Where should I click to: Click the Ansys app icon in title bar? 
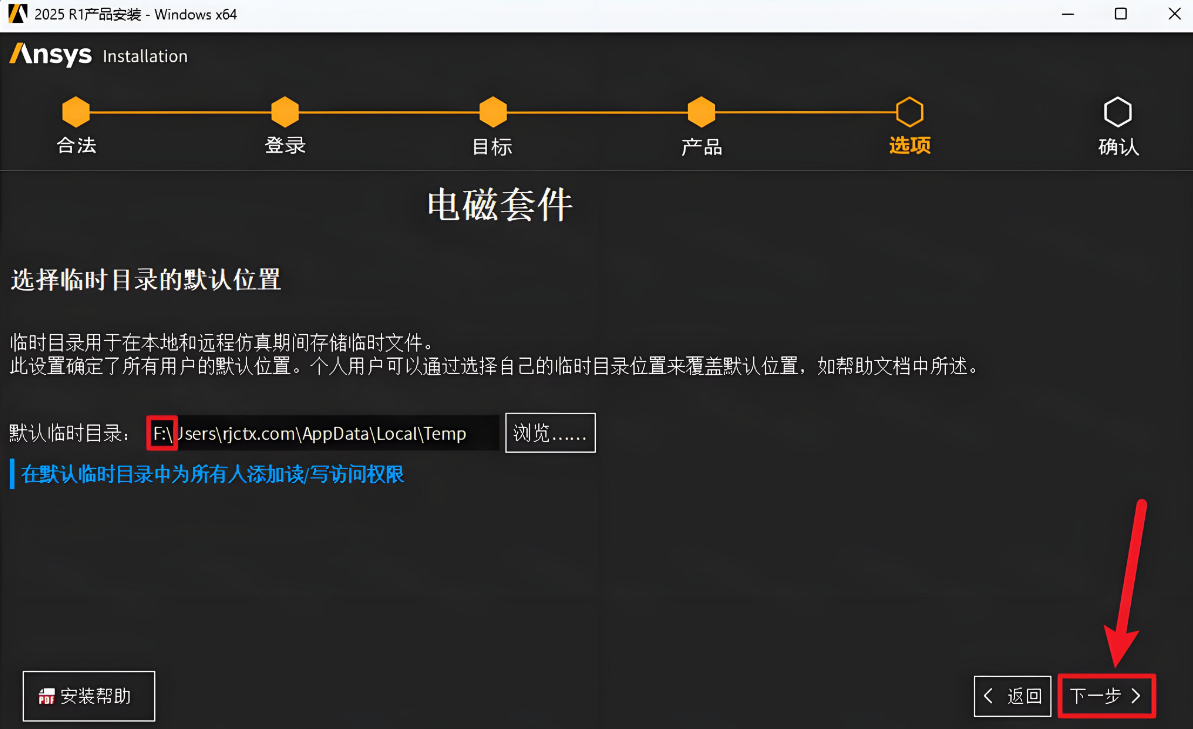click(17, 14)
